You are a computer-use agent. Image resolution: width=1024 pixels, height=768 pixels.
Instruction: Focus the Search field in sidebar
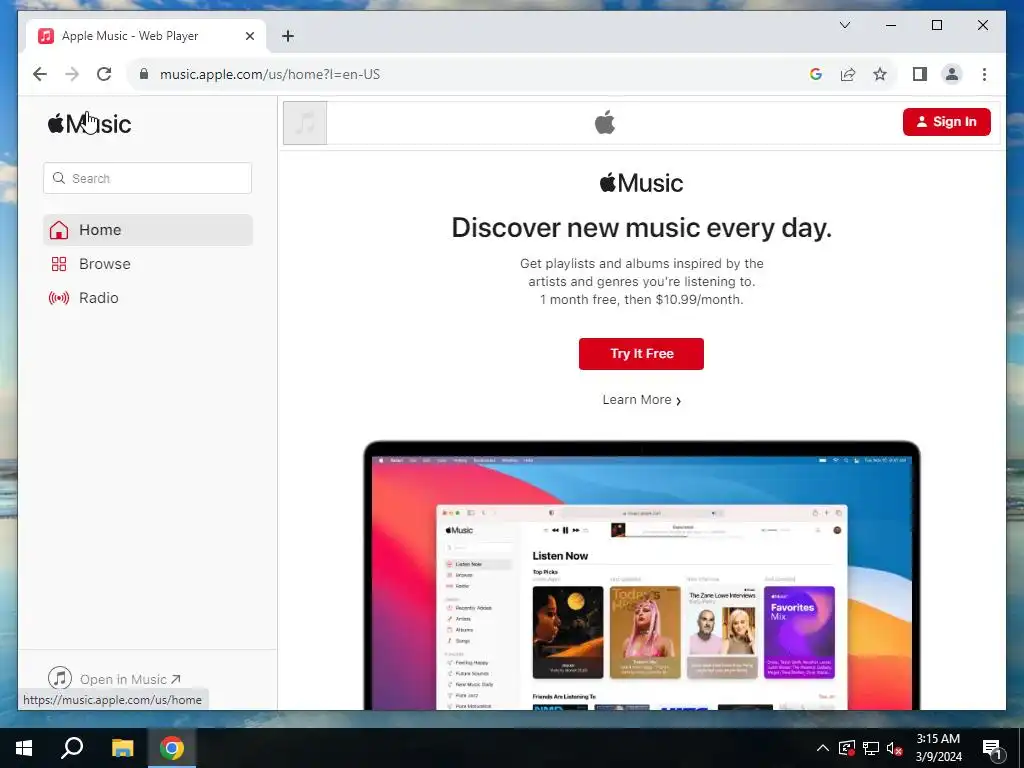tap(148, 178)
